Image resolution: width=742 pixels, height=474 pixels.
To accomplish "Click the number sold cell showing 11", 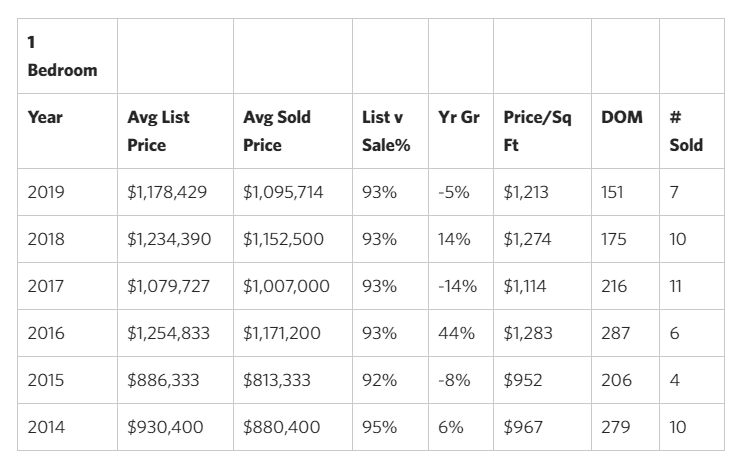I will point(676,286).
